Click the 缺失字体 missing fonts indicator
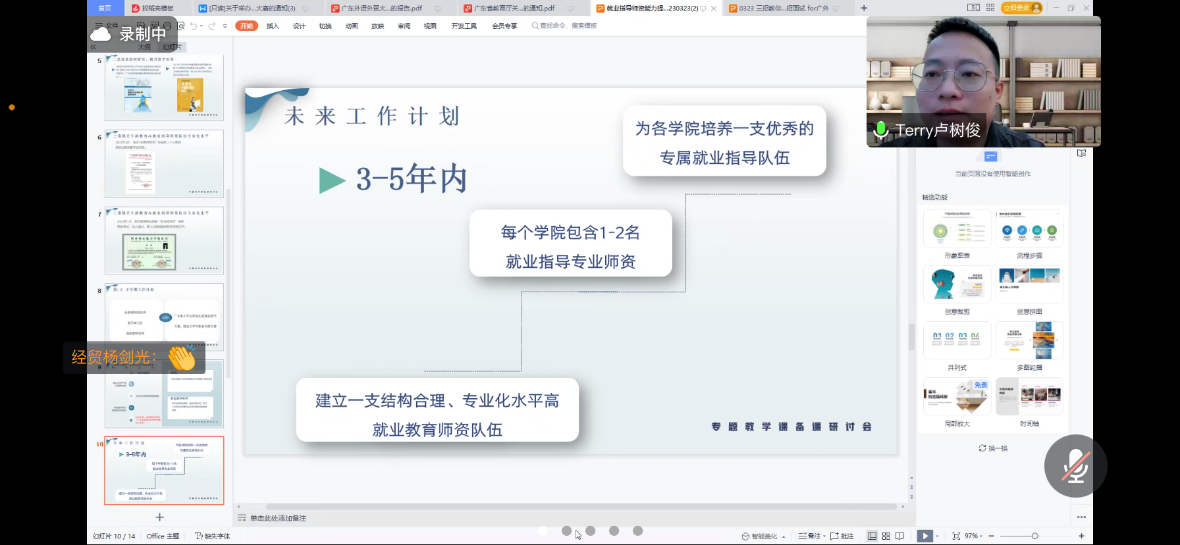1180x545 pixels. (x=213, y=536)
